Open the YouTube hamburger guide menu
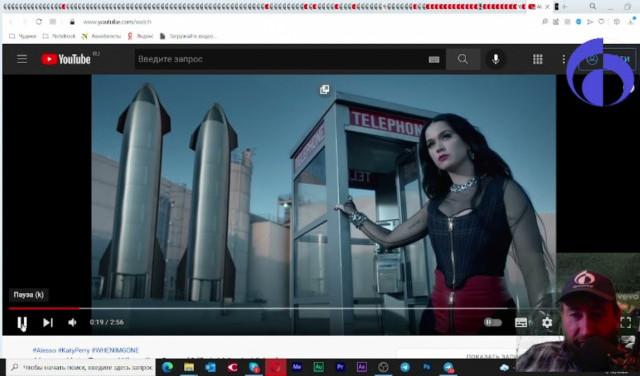 point(22,59)
